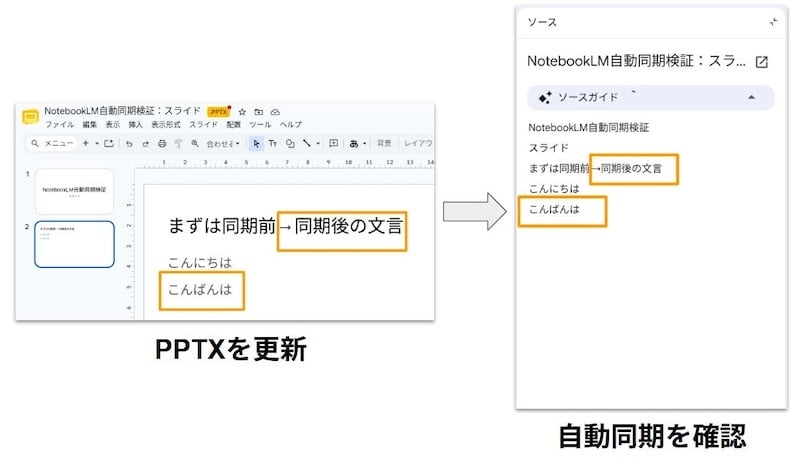The image size is (804, 460).
Task: Click the ソースガイド label
Action: (588, 97)
